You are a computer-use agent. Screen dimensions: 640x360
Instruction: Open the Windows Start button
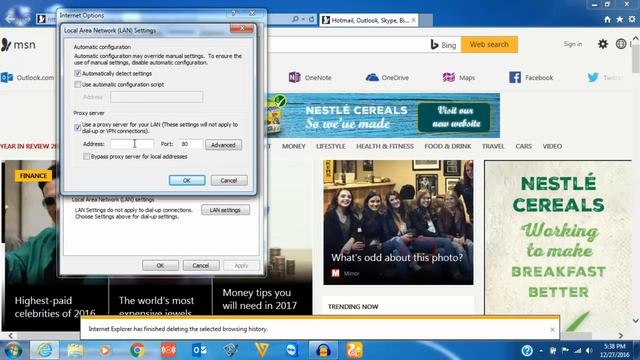(13, 350)
